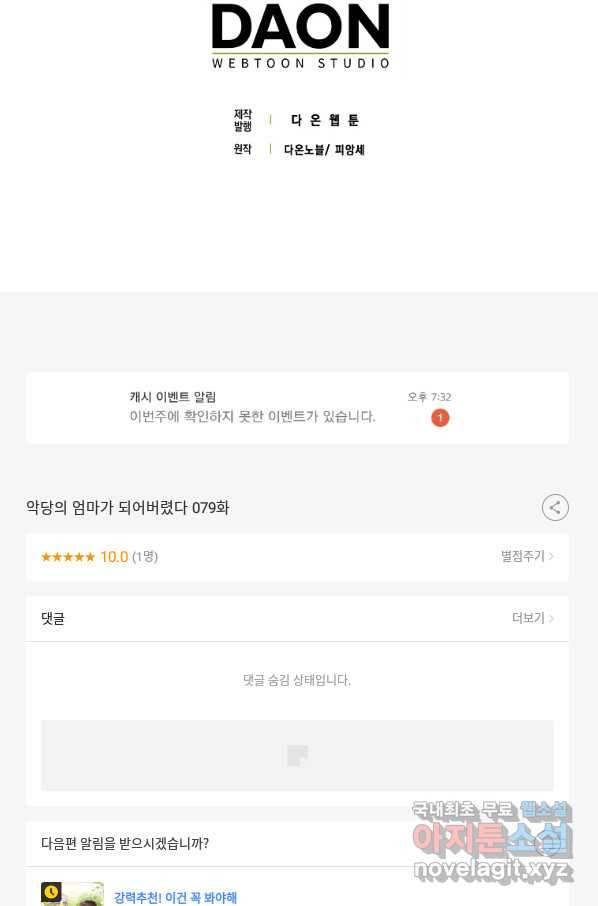Click the orange five-star rating icons
598x906 pixels.
(x=68, y=557)
